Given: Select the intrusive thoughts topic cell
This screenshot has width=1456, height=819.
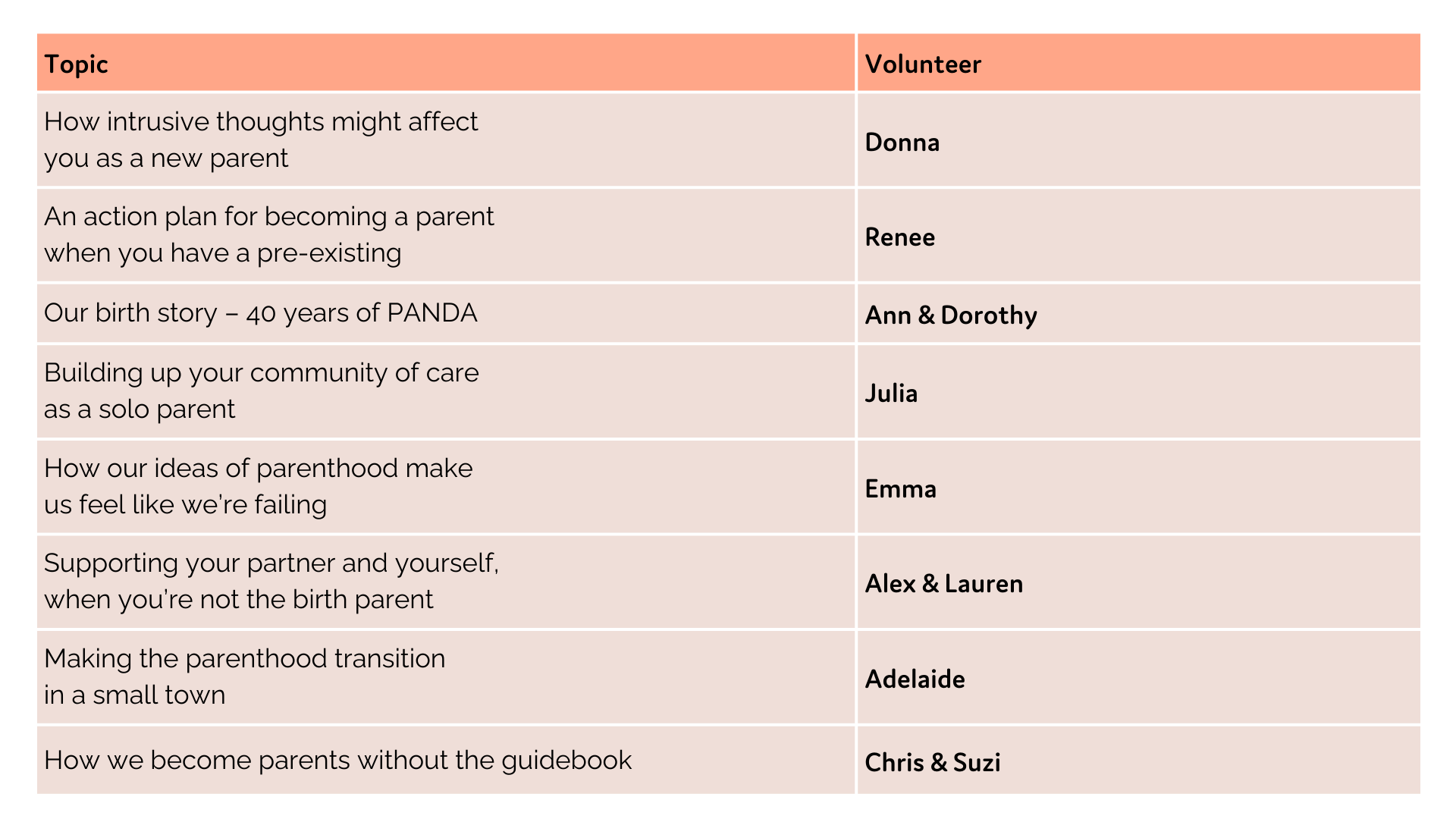Looking at the screenshot, I should click(x=446, y=140).
